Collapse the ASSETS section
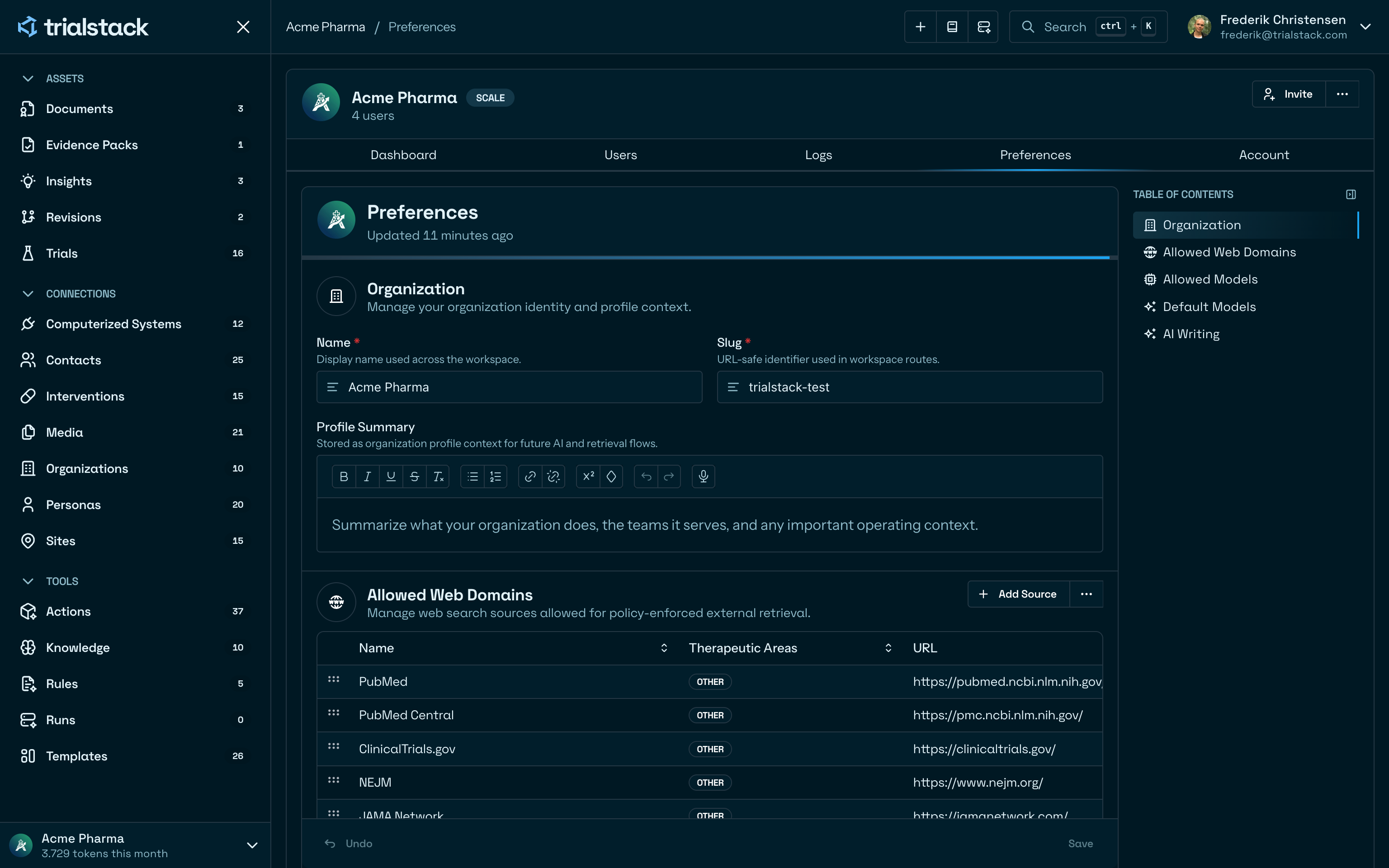This screenshot has width=1389, height=868. (x=28, y=79)
